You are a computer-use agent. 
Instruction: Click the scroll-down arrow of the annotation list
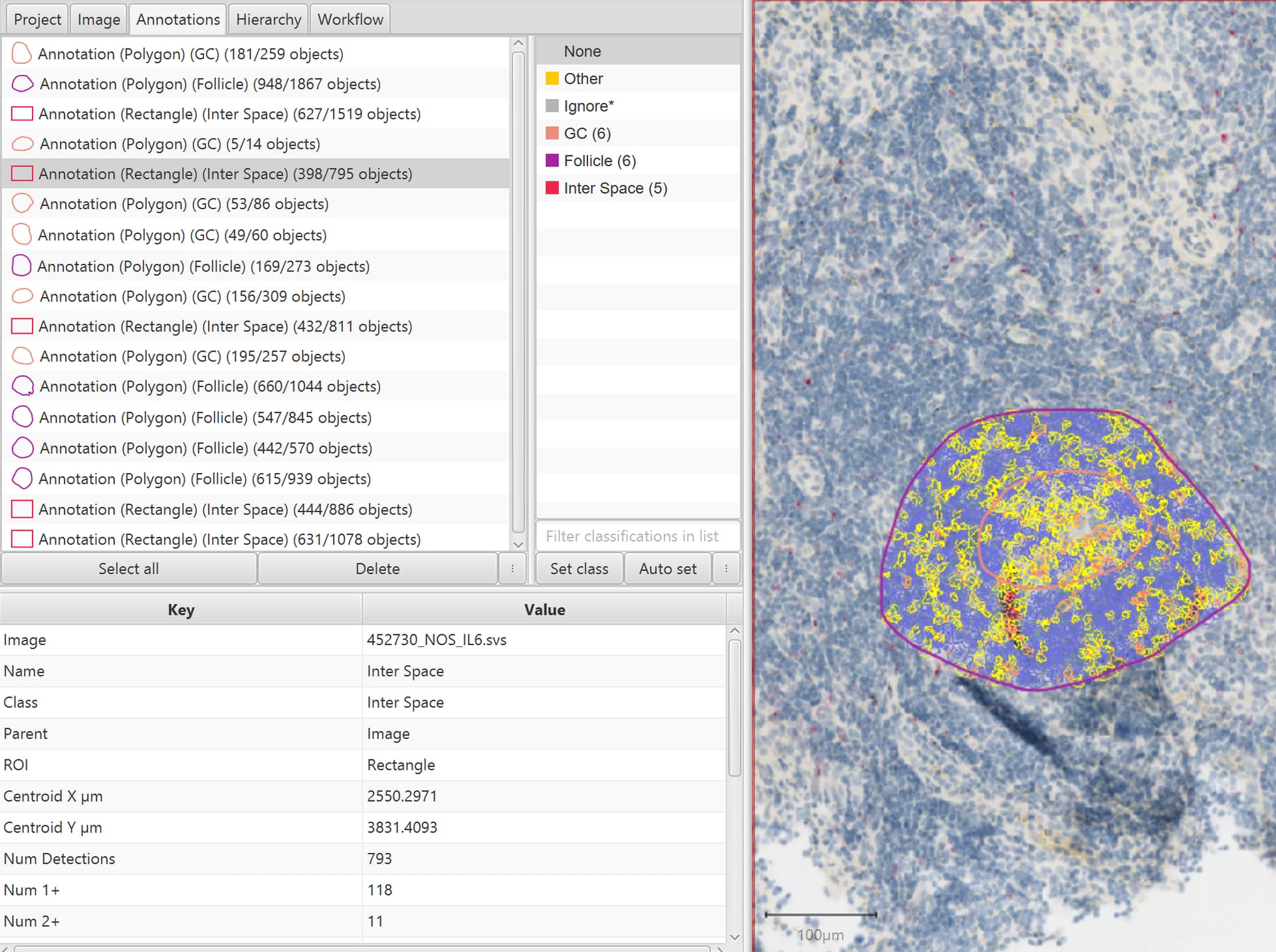point(518,544)
